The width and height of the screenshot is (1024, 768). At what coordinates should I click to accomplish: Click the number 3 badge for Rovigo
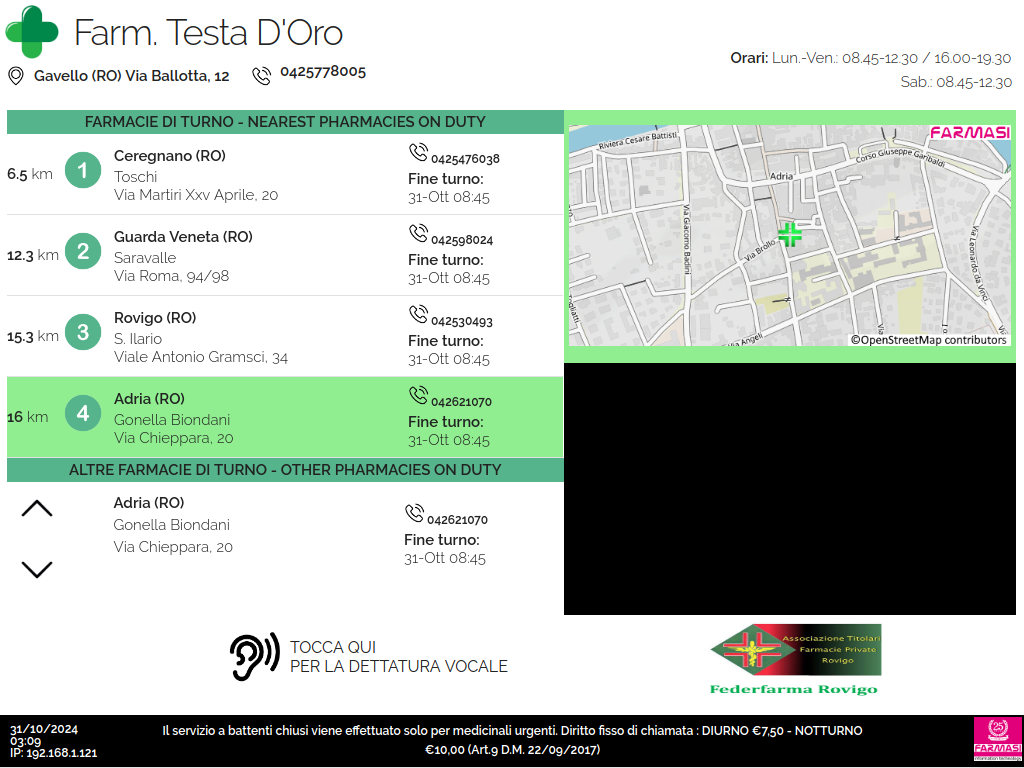[83, 333]
